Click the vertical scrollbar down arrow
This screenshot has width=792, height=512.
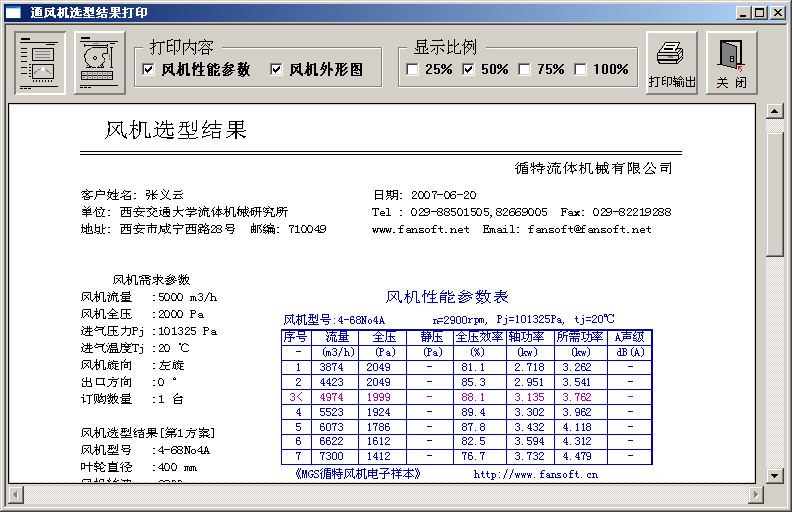coord(774,475)
